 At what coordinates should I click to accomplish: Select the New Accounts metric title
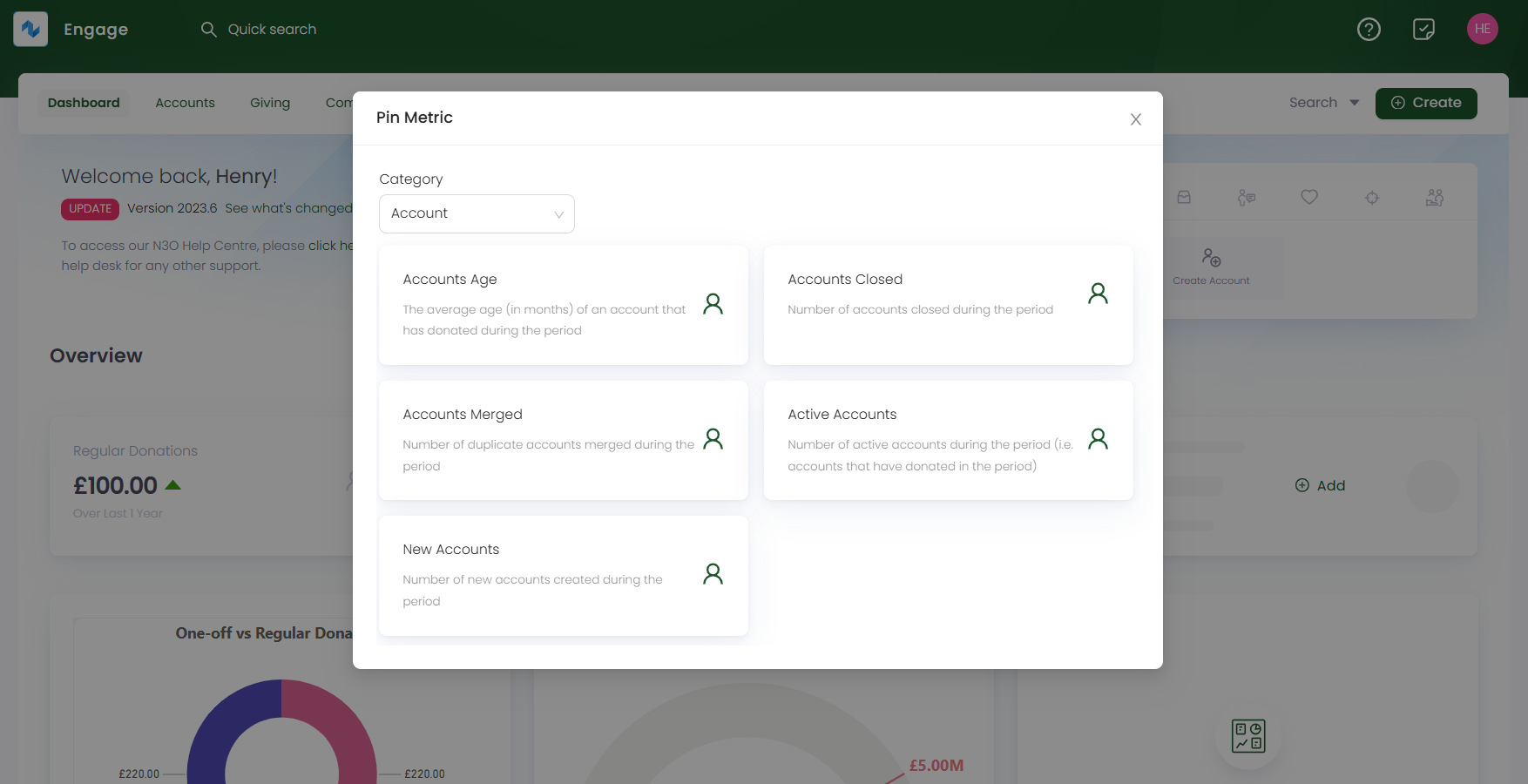[x=451, y=550]
